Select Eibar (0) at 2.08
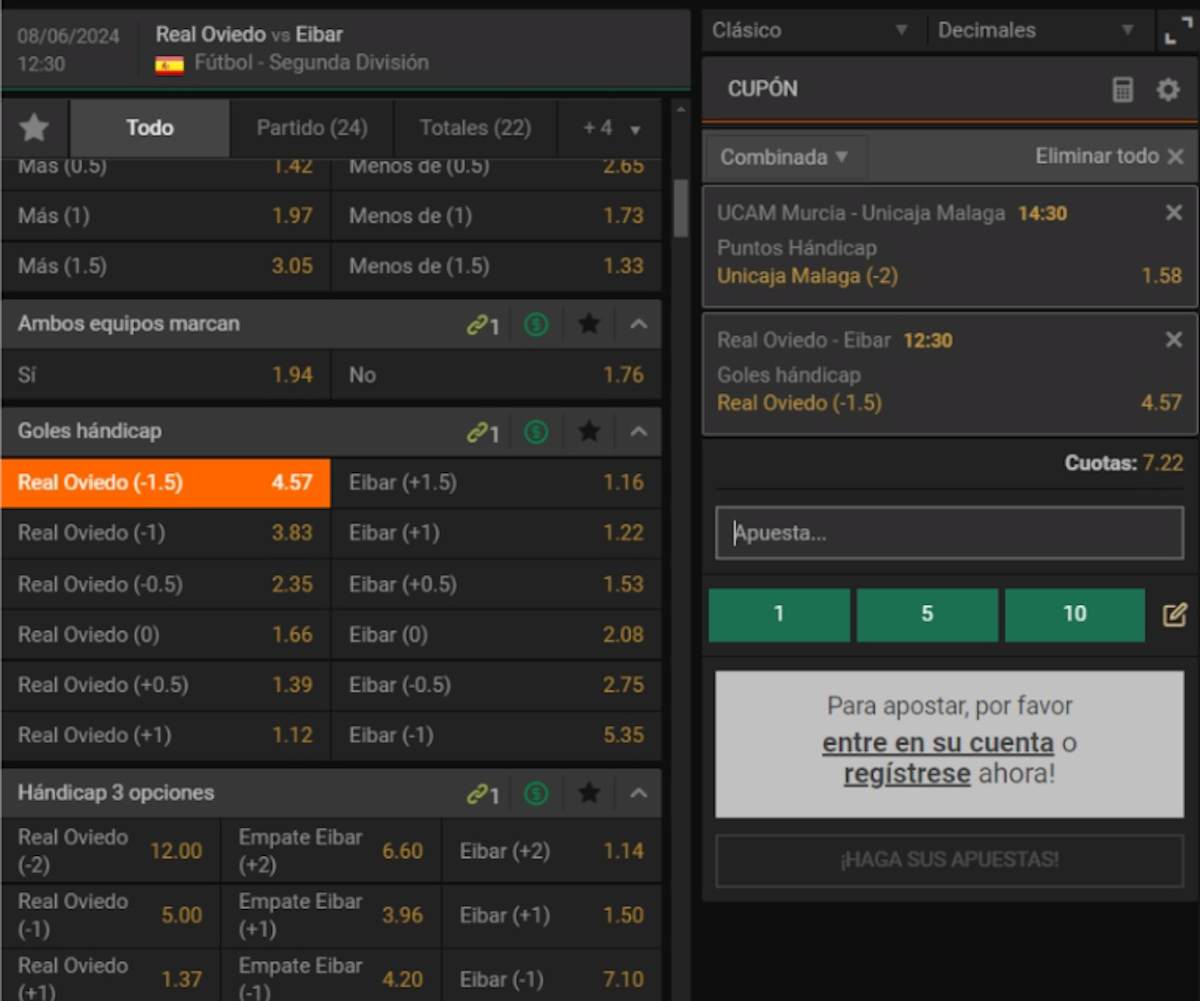 coord(497,634)
